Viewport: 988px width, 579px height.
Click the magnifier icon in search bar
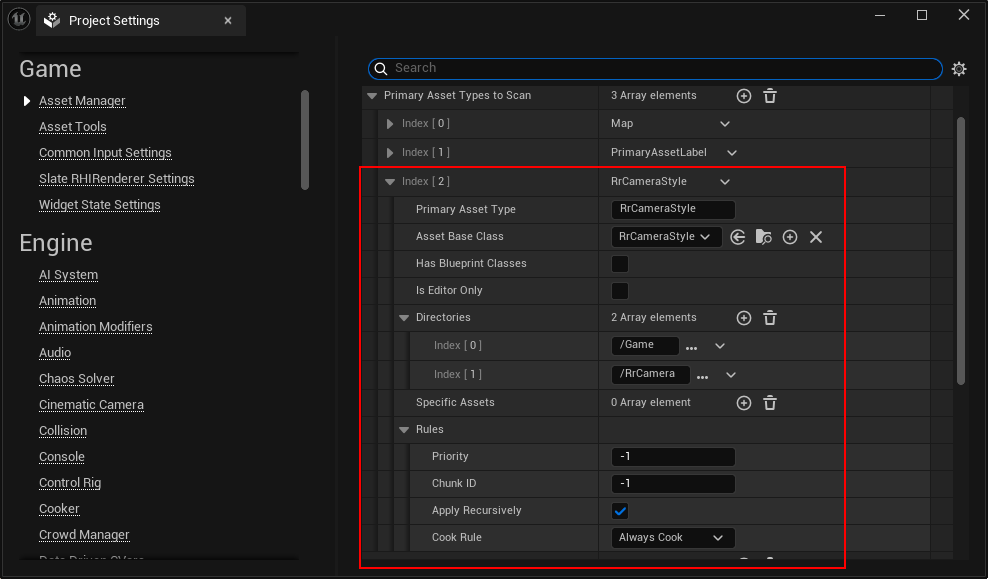pos(381,69)
